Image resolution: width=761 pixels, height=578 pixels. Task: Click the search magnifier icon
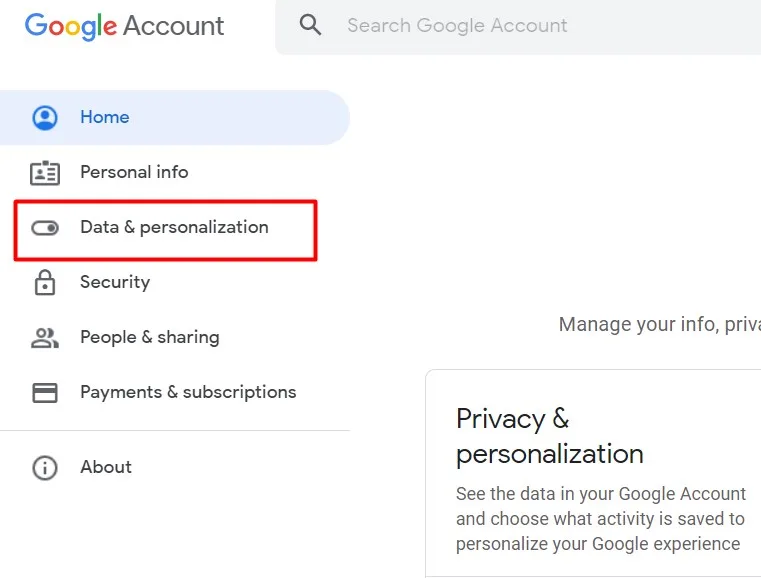311,25
